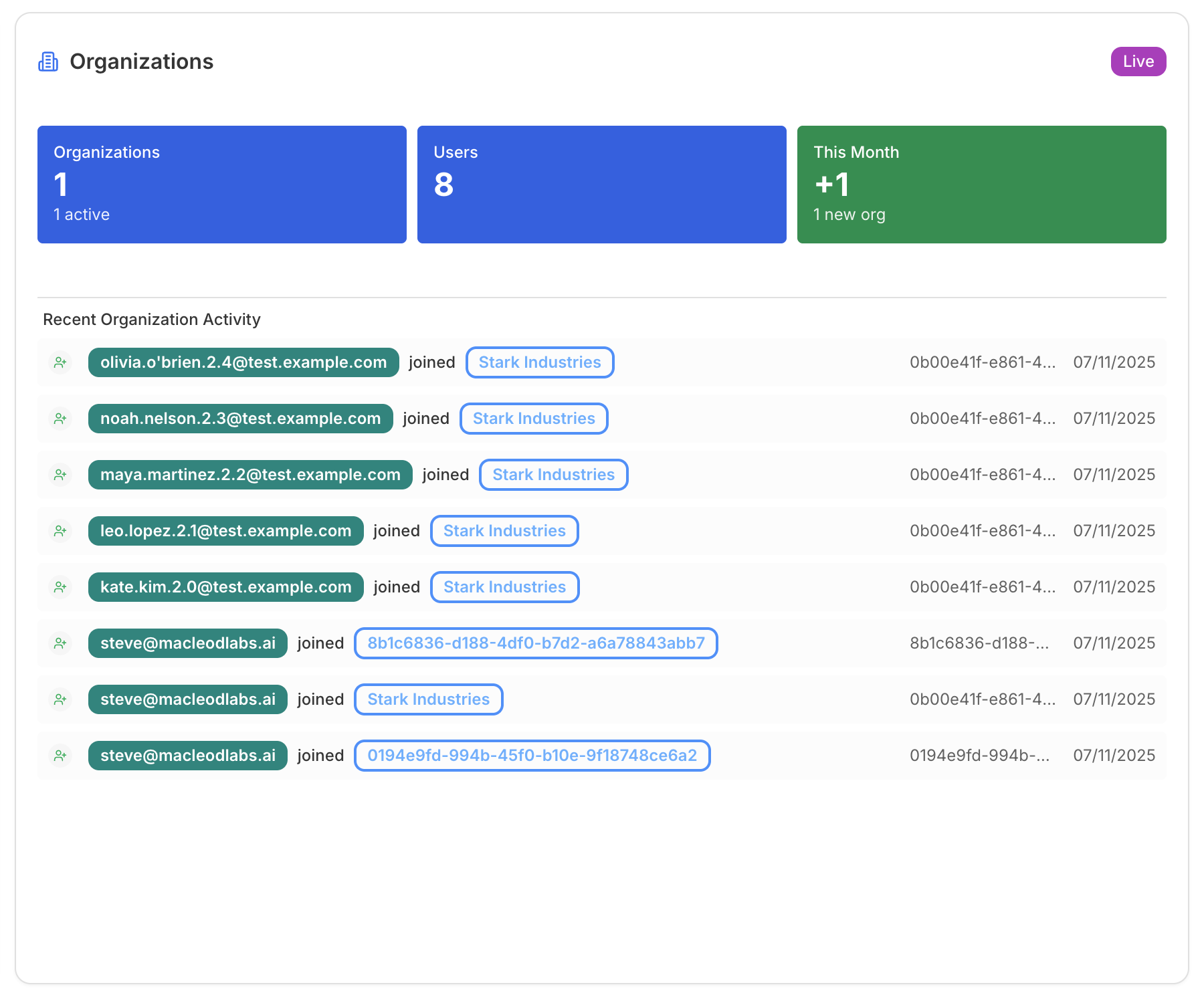Select Stark Industries tag in noah.nelson row
Viewport: 1204px width, 999px height.
tap(533, 419)
